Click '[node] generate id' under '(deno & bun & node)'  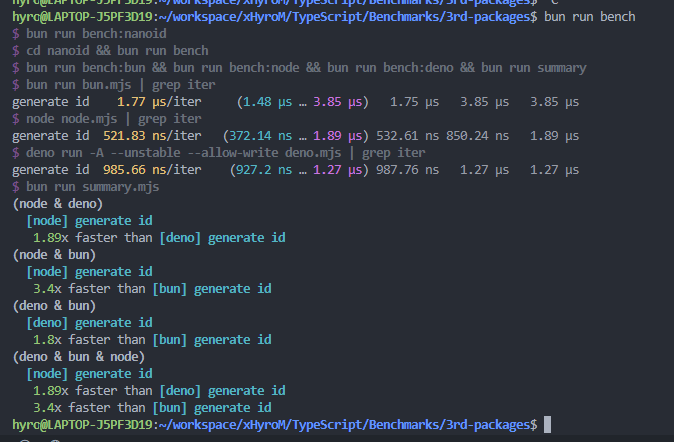click(x=89, y=374)
